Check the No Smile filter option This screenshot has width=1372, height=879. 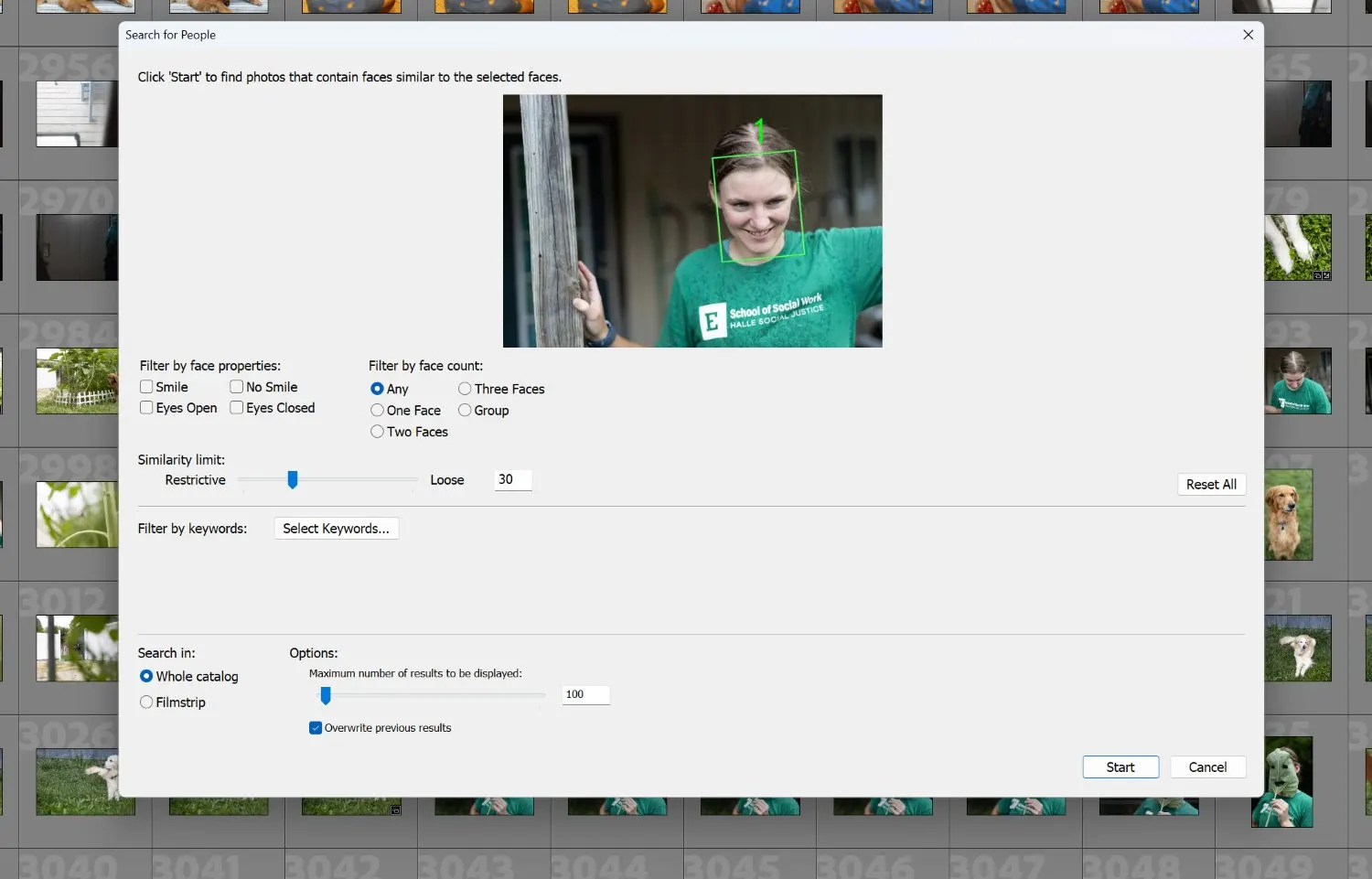pyautogui.click(x=236, y=386)
